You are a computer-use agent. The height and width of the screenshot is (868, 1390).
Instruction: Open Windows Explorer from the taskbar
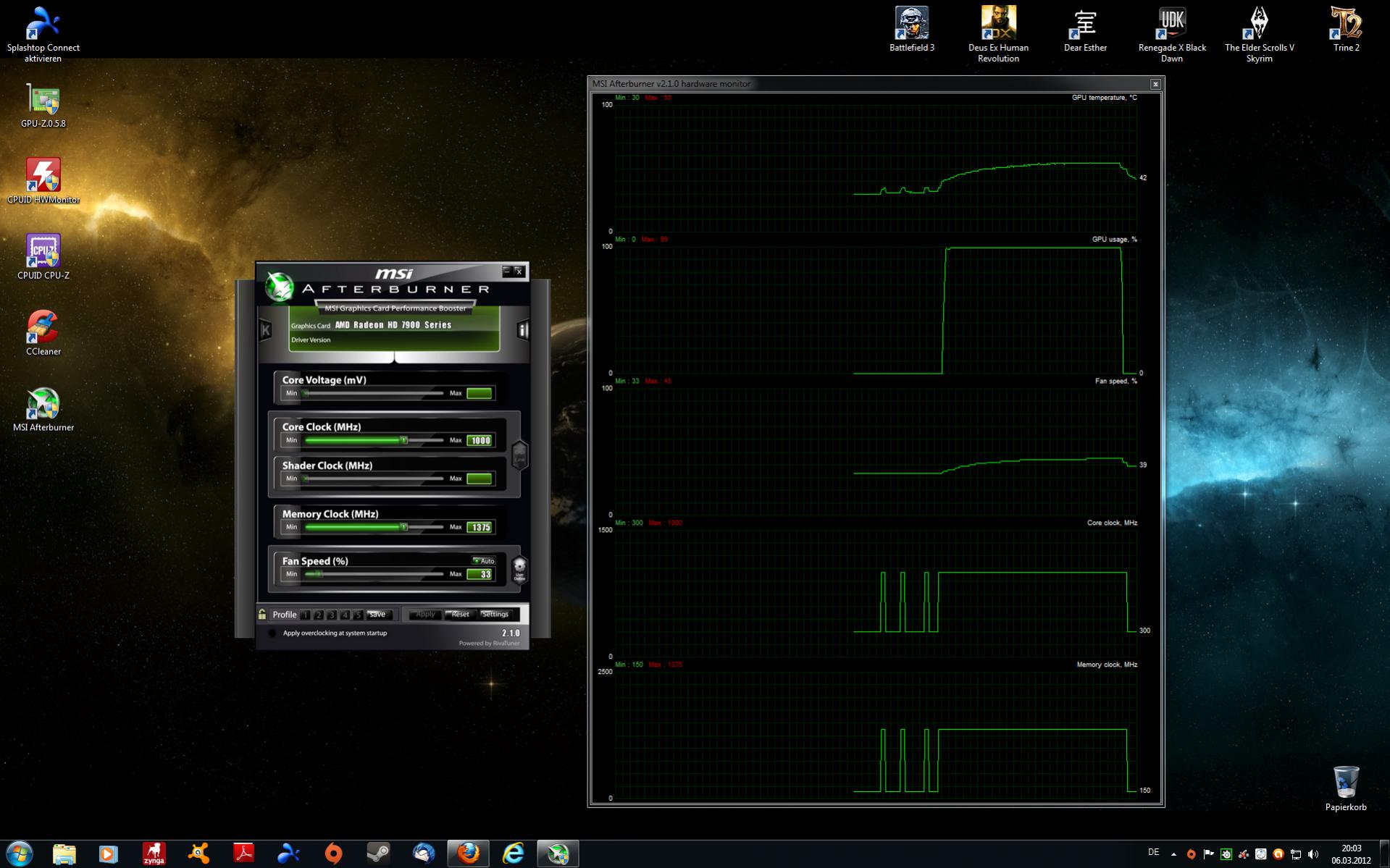pos(64,854)
